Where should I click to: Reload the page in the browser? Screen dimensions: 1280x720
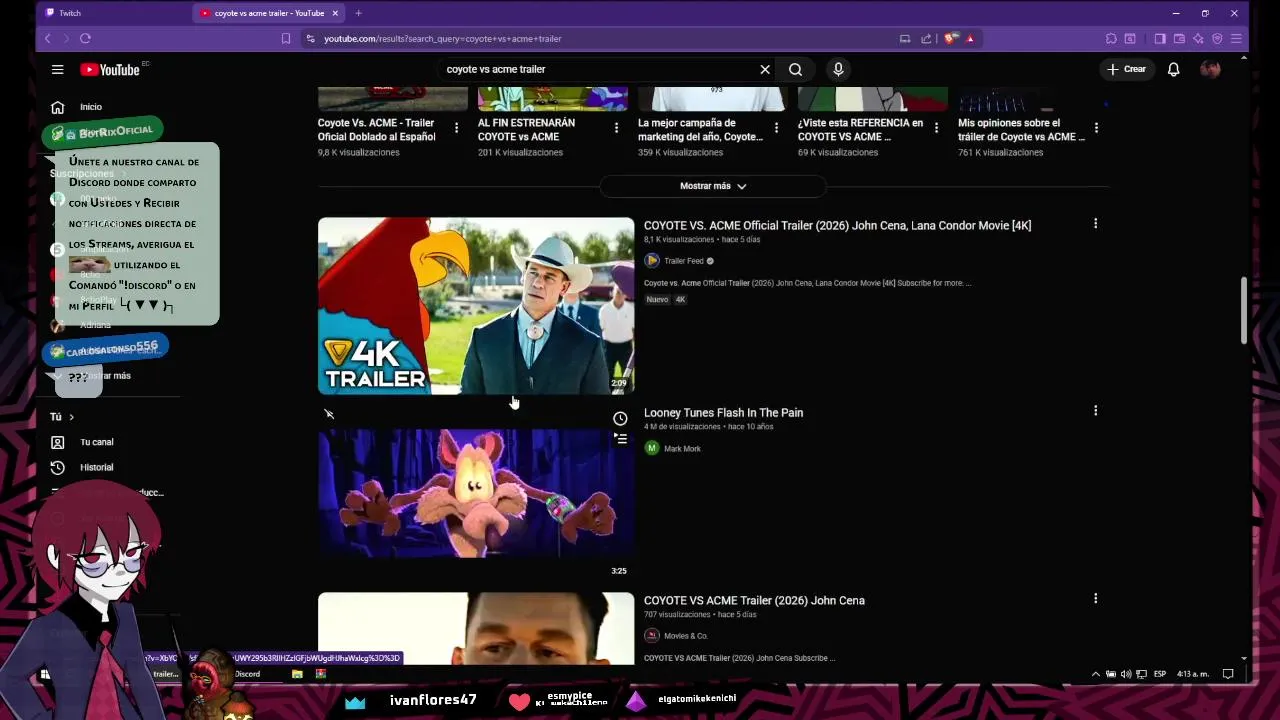click(x=85, y=38)
